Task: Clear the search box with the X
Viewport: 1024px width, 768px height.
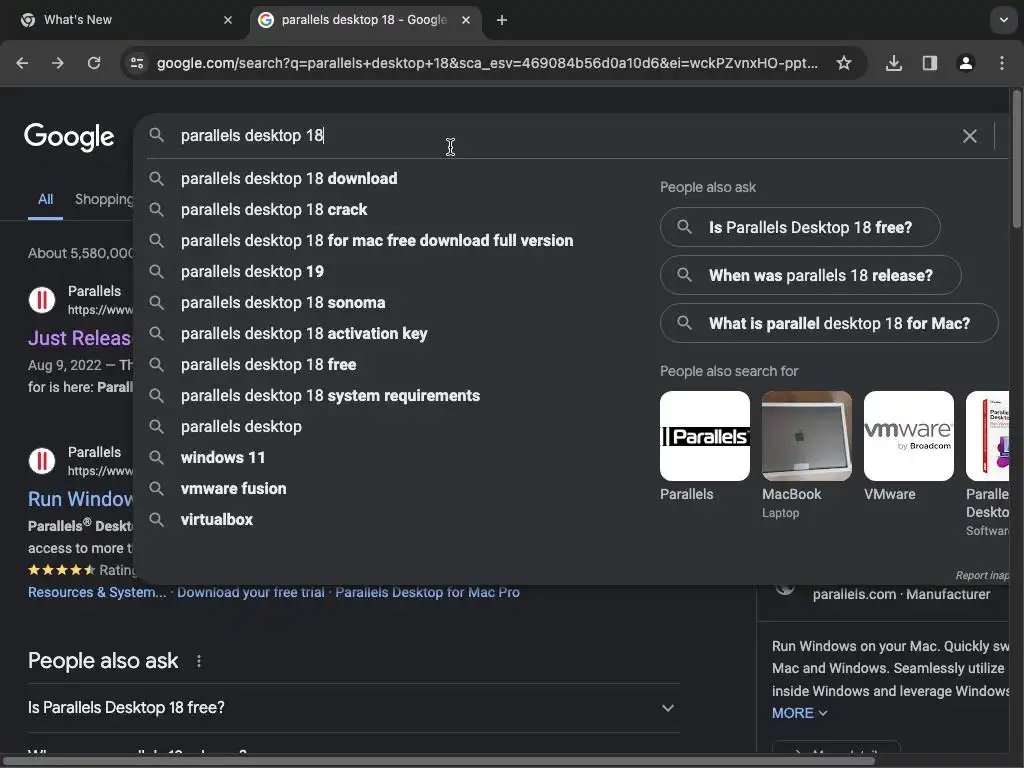Action: click(970, 136)
